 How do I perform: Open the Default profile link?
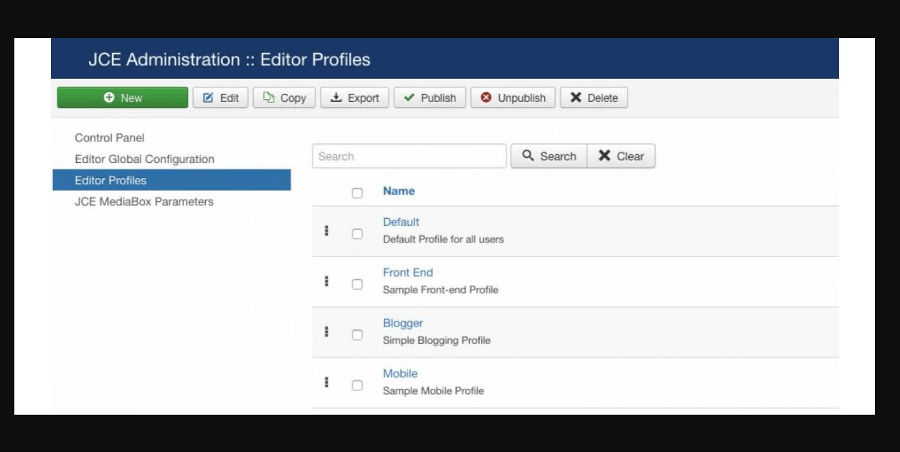point(401,222)
